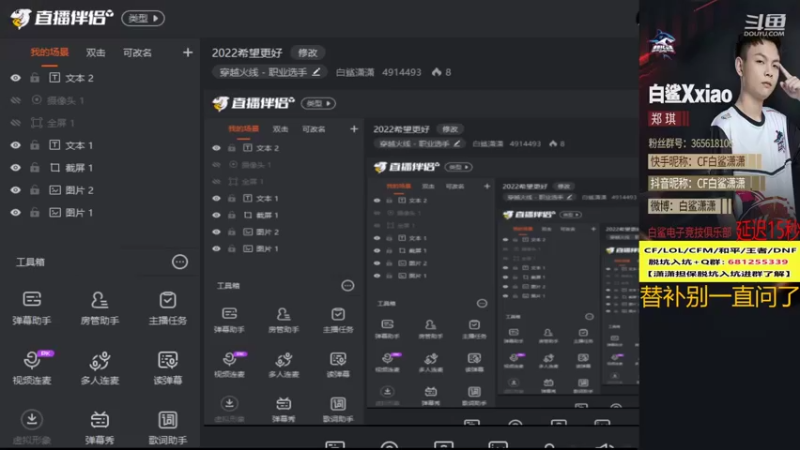Click the camera-type icon of outermost 摄像头 1 row
The width and height of the screenshot is (800, 450).
tap(37, 100)
